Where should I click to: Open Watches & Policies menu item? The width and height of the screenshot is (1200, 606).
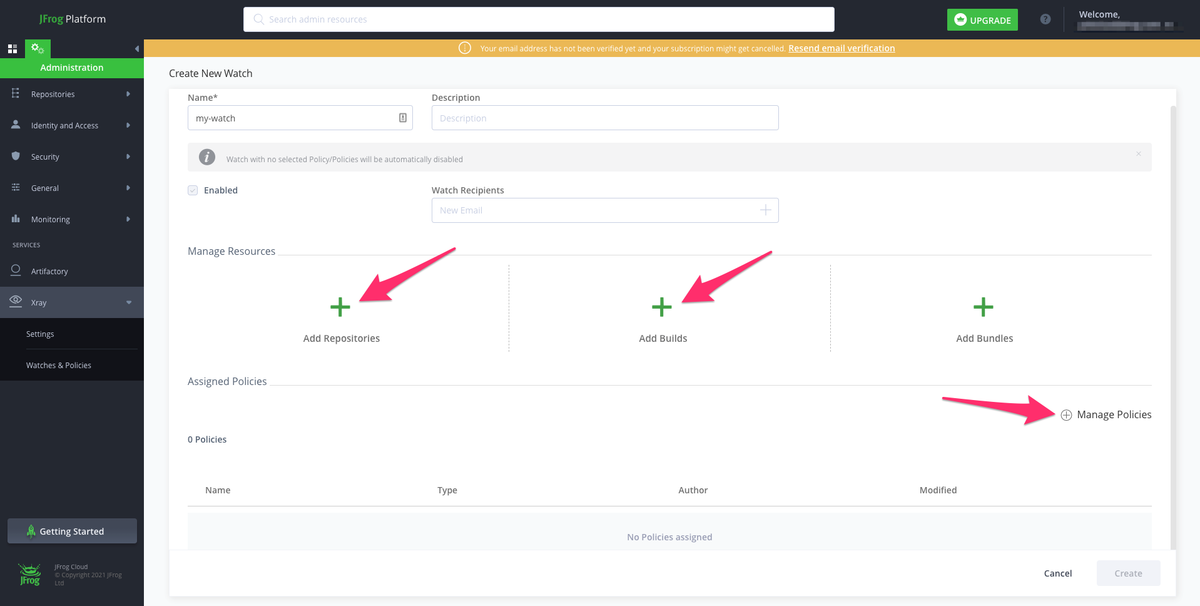pyautogui.click(x=59, y=365)
